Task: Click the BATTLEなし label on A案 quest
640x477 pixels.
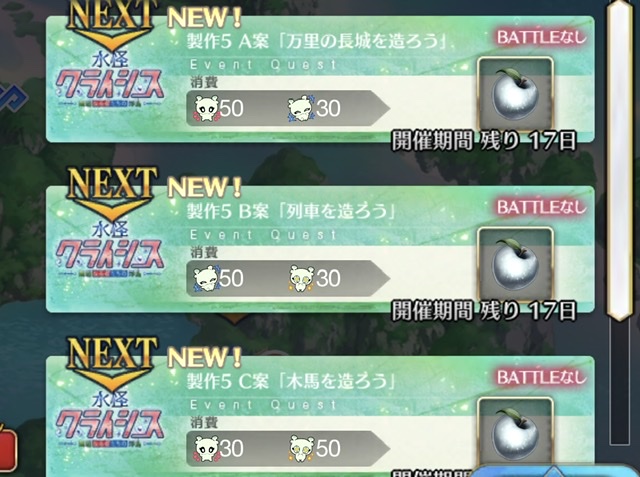Action: pos(541,38)
